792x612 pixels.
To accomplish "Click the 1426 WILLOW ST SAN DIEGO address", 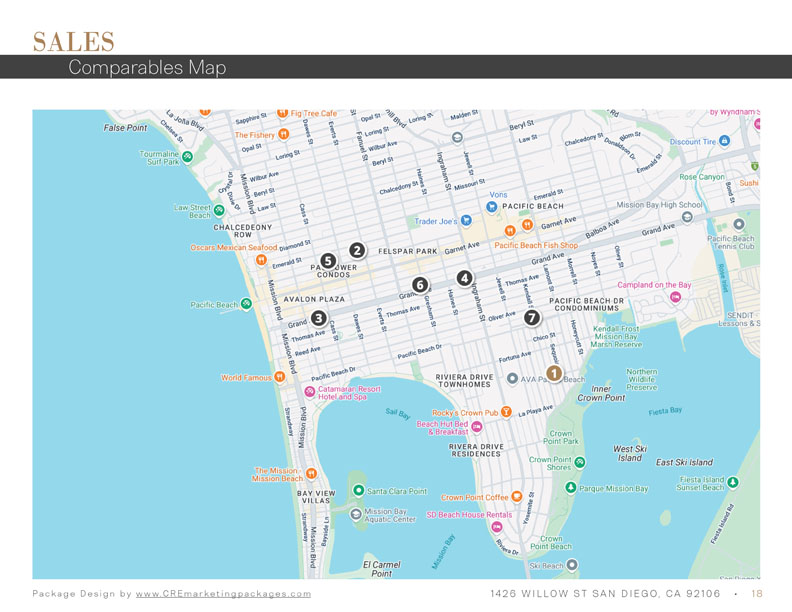I will pos(605,593).
